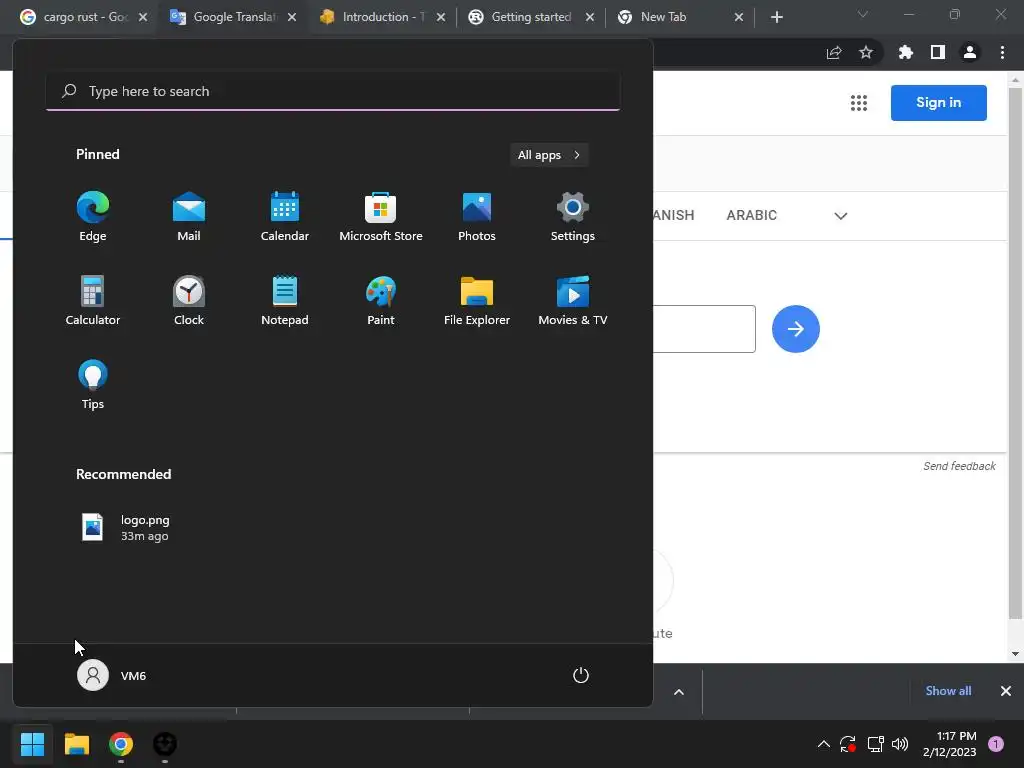1024x768 pixels.
Task: Open the network tray icon
Action: point(875,744)
